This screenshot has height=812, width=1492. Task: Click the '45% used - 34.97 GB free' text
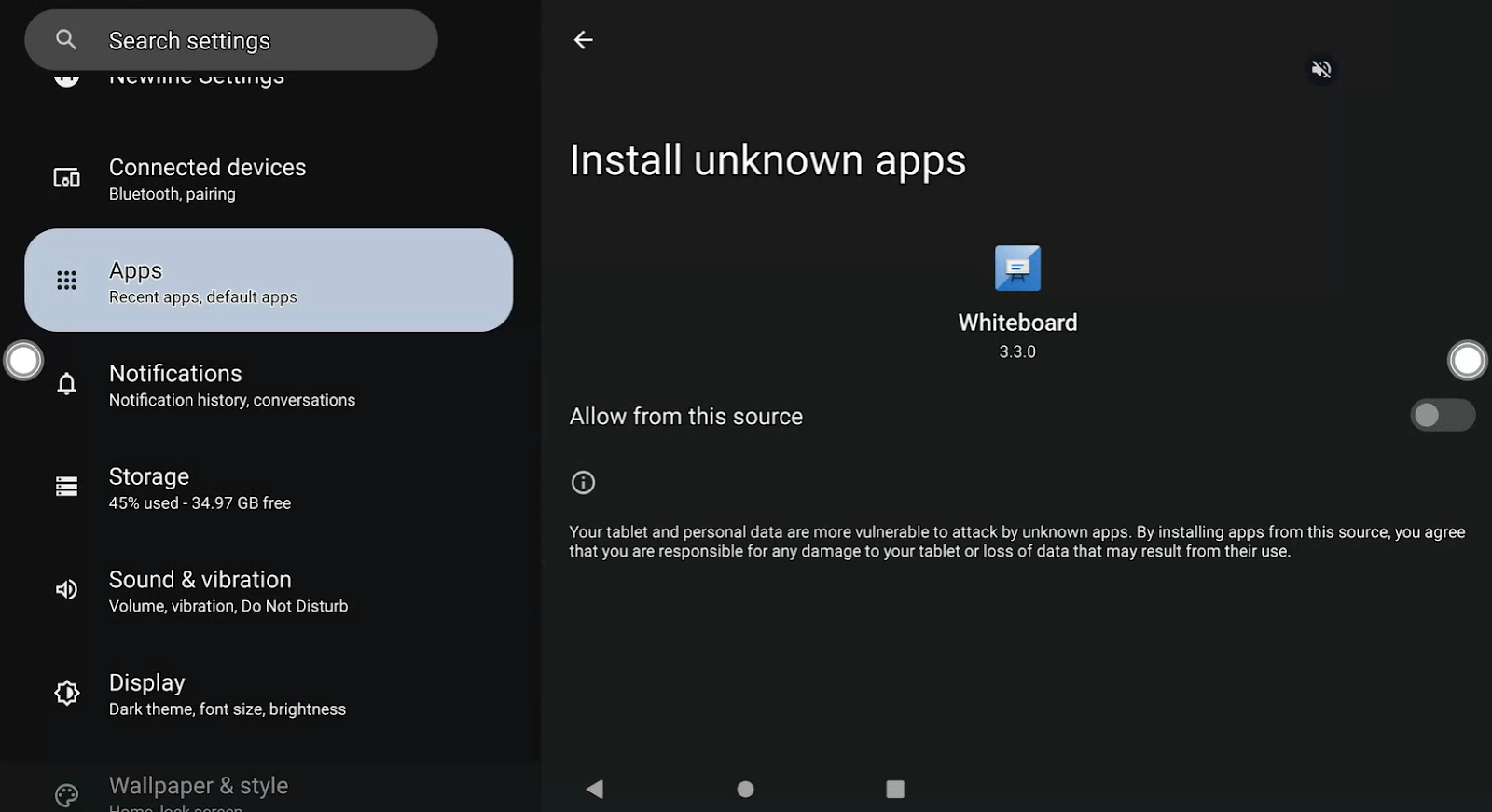(x=200, y=503)
